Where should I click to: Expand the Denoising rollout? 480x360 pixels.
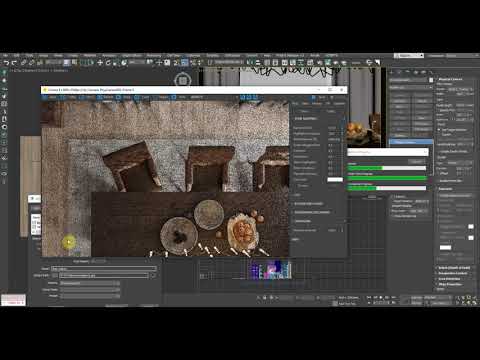(303, 221)
